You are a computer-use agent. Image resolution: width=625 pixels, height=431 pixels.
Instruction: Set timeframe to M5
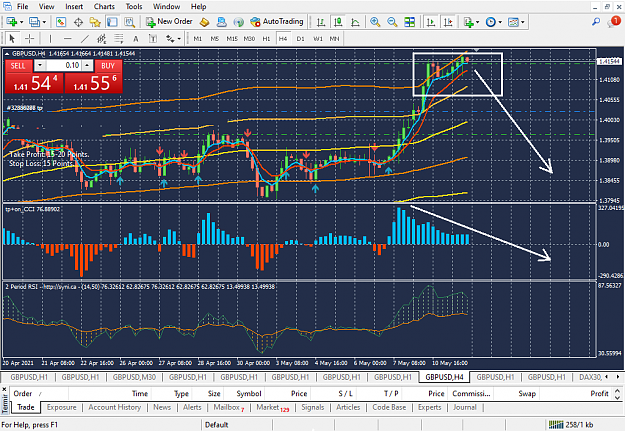click(x=215, y=38)
